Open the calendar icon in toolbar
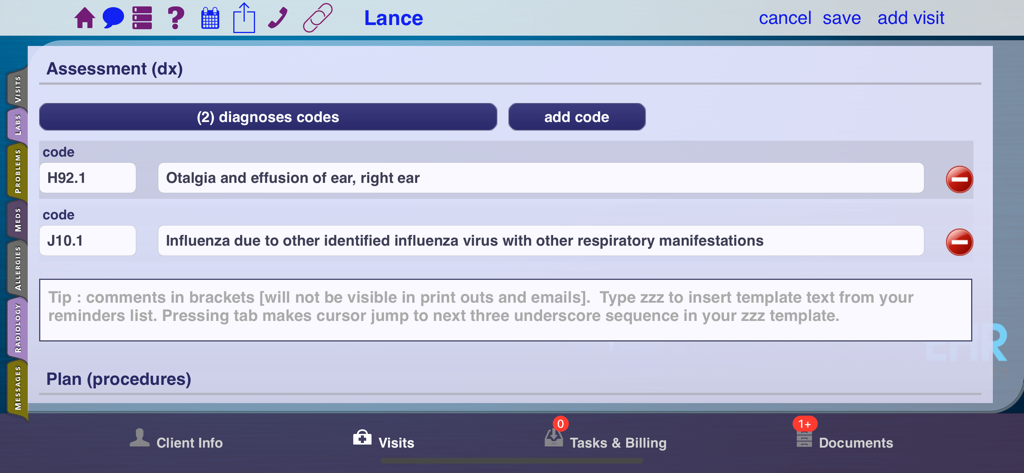 (210, 18)
